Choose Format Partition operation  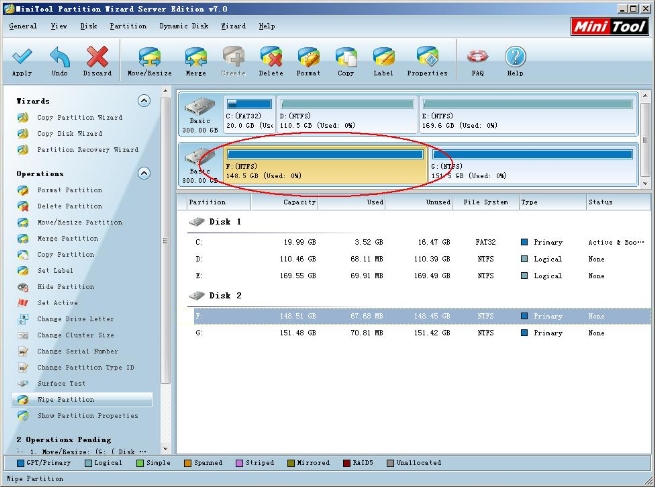69,190
